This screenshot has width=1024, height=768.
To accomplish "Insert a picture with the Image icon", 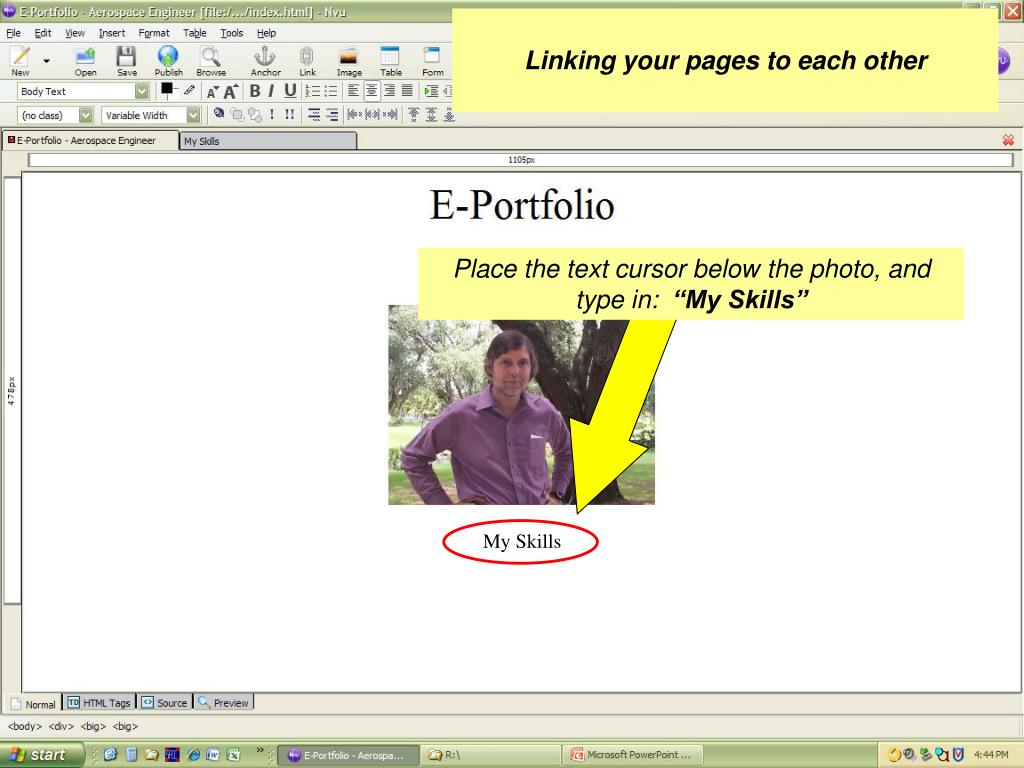I will coord(349,61).
